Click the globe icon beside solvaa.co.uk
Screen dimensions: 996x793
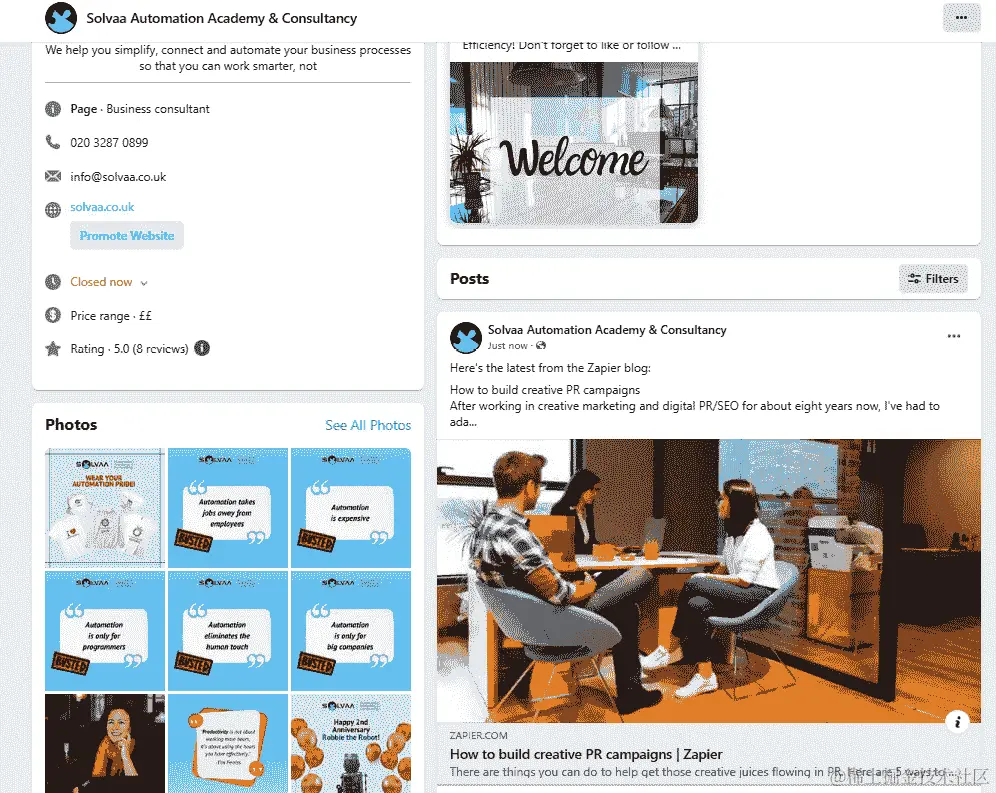click(53, 209)
